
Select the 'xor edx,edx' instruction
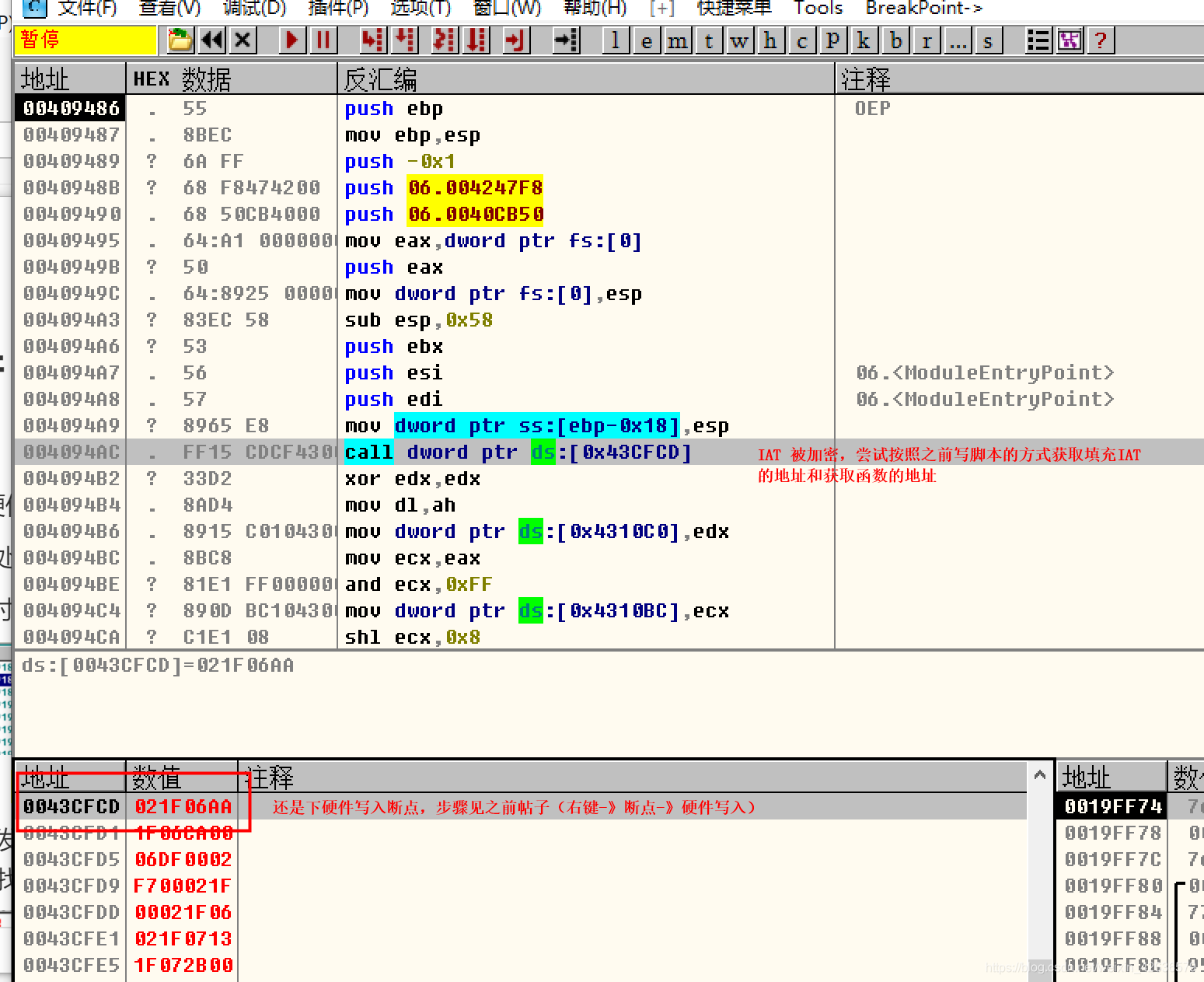[x=412, y=478]
